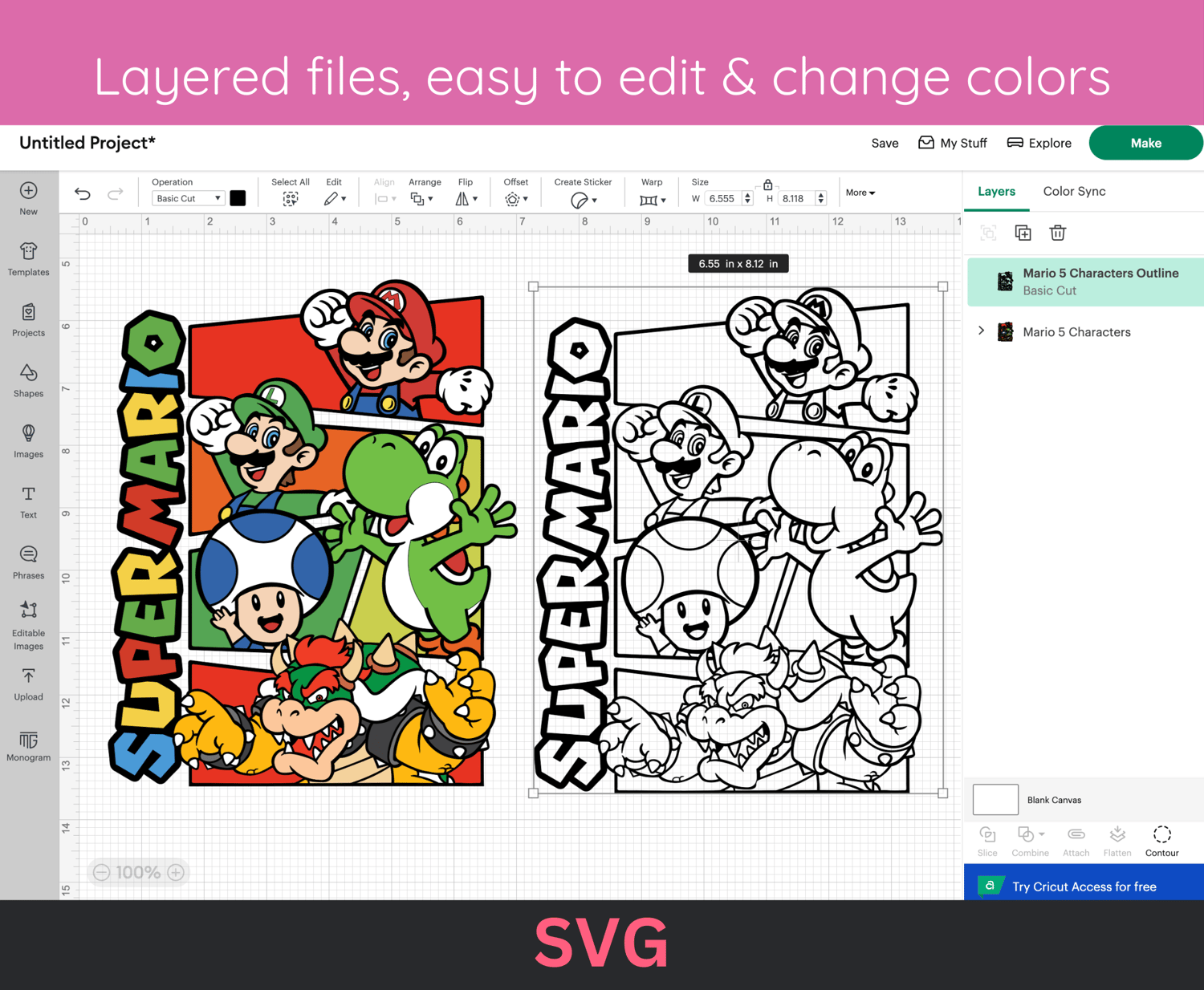Screen dimensions: 1204x990
Task: Redo the last undone action
Action: click(116, 193)
